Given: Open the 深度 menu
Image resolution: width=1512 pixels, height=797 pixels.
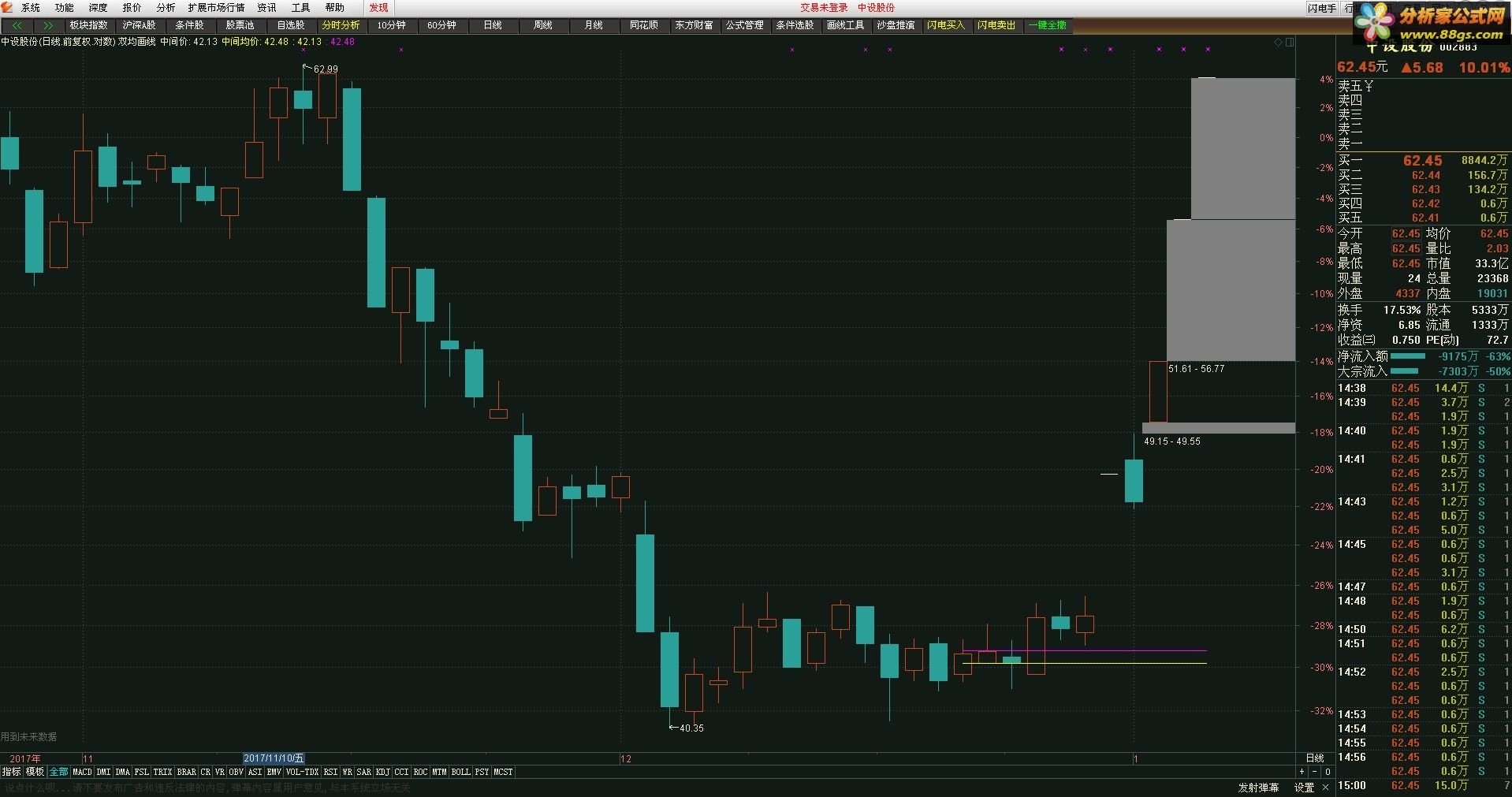Looking at the screenshot, I should click(x=98, y=8).
